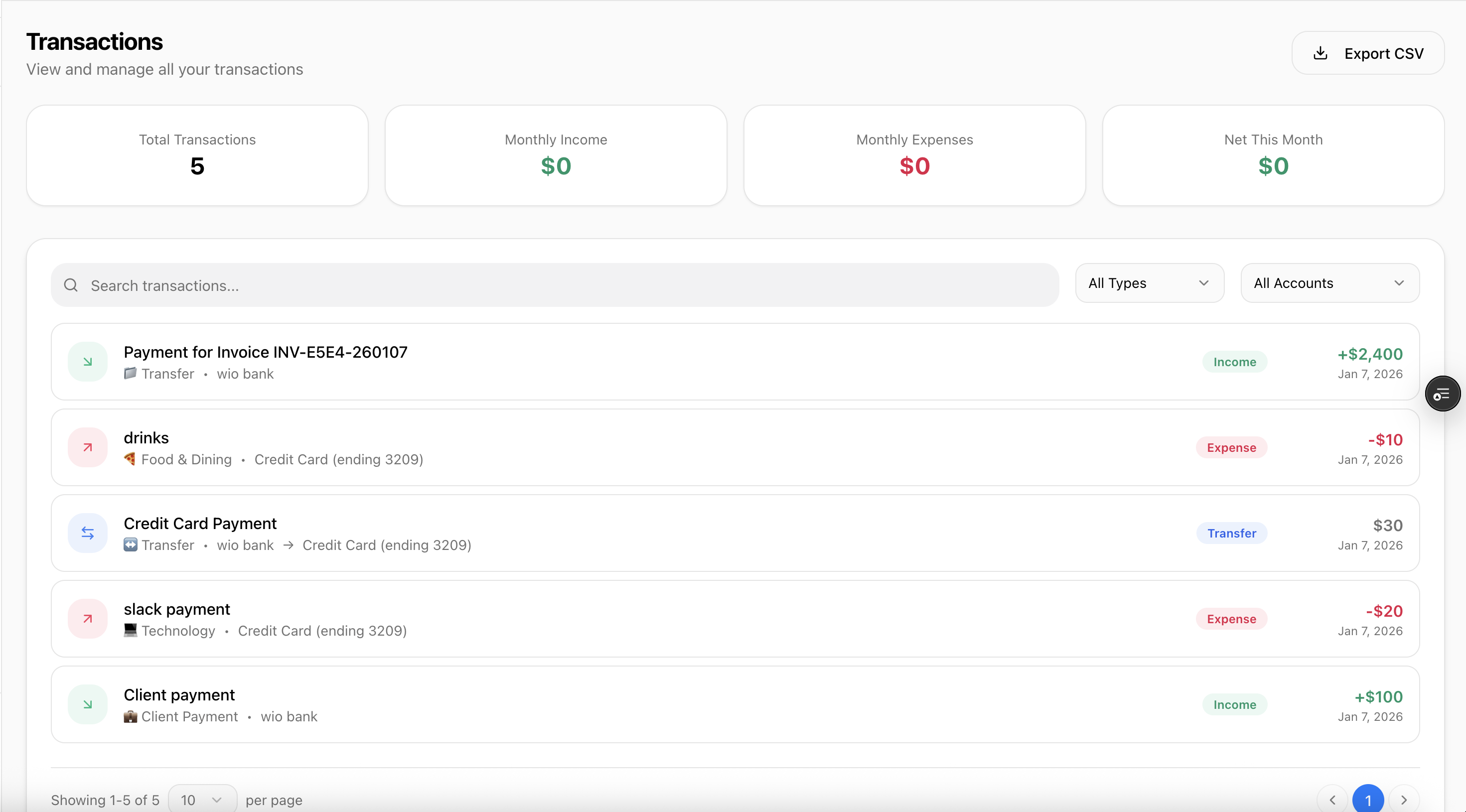Click the next page arrow control
The image size is (1466, 812).
point(1404,799)
